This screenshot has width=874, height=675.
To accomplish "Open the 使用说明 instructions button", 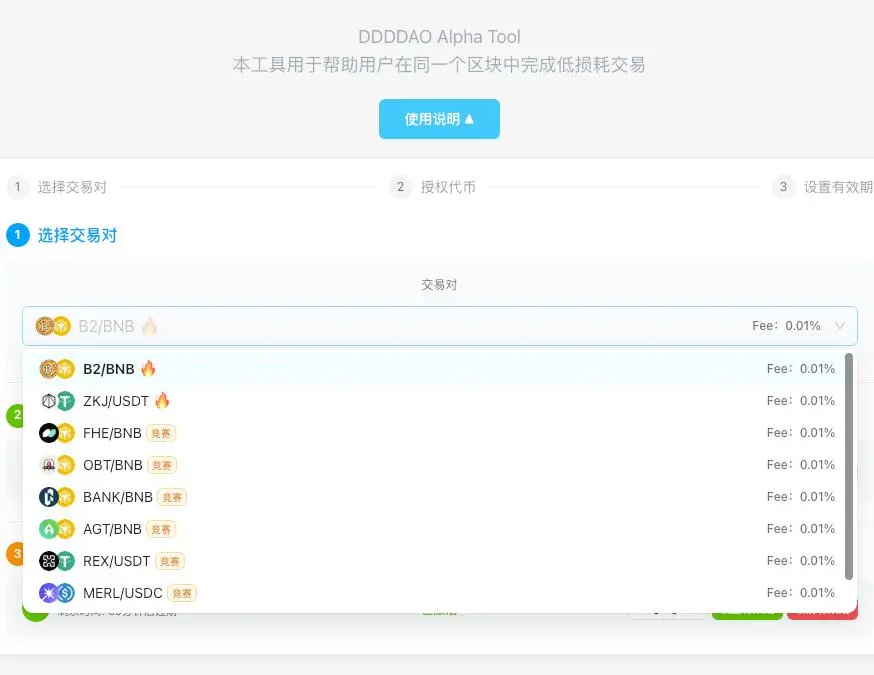I will (x=439, y=119).
